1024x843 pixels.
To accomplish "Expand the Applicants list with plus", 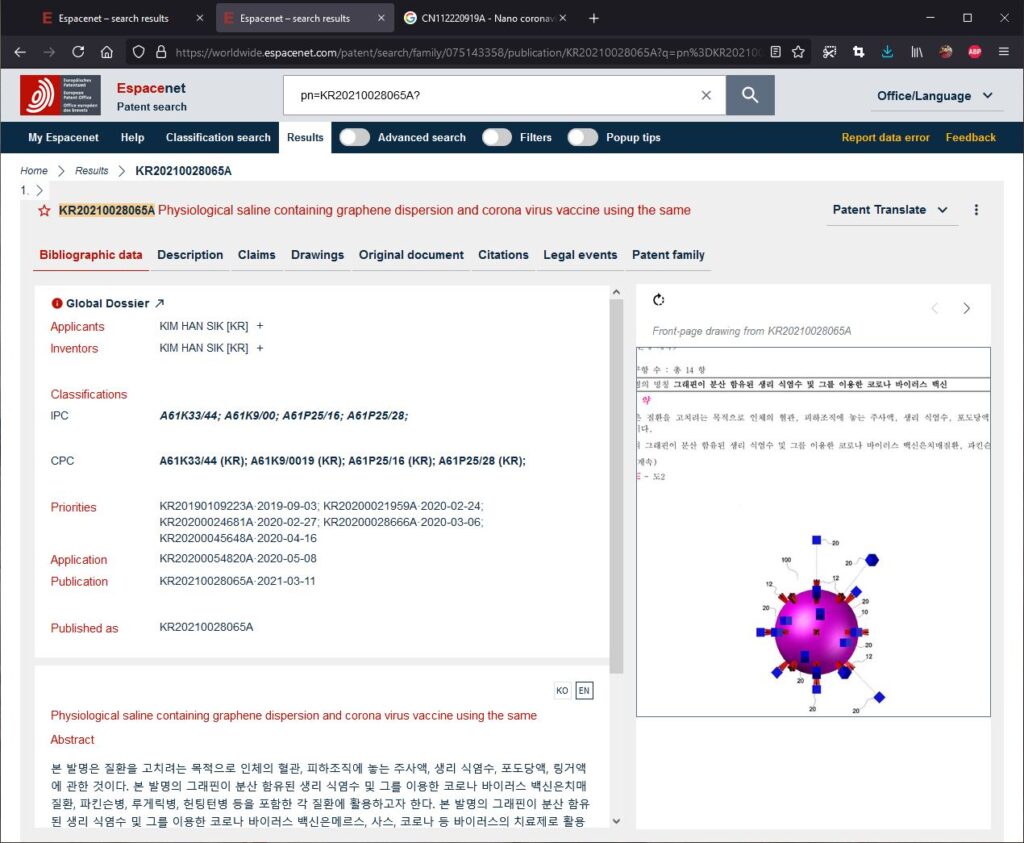I will pos(260,326).
